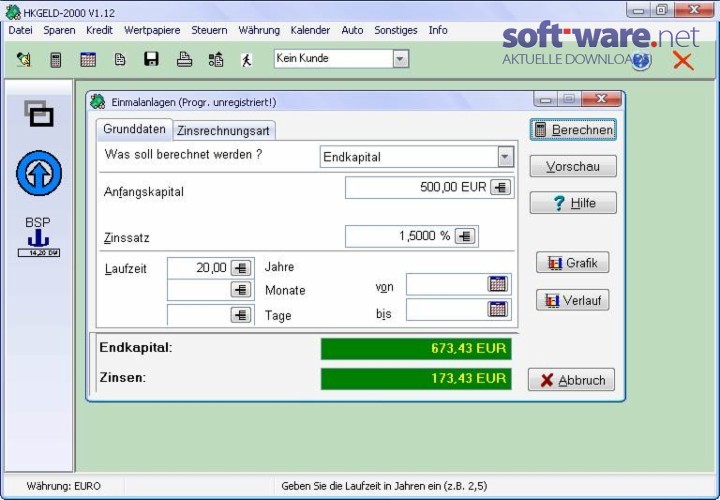Open the Sonstiges menu

(x=396, y=30)
